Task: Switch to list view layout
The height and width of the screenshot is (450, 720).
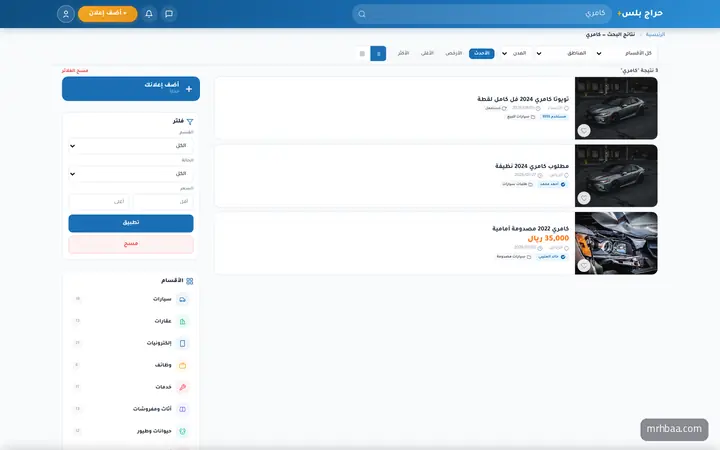Action: [378, 54]
